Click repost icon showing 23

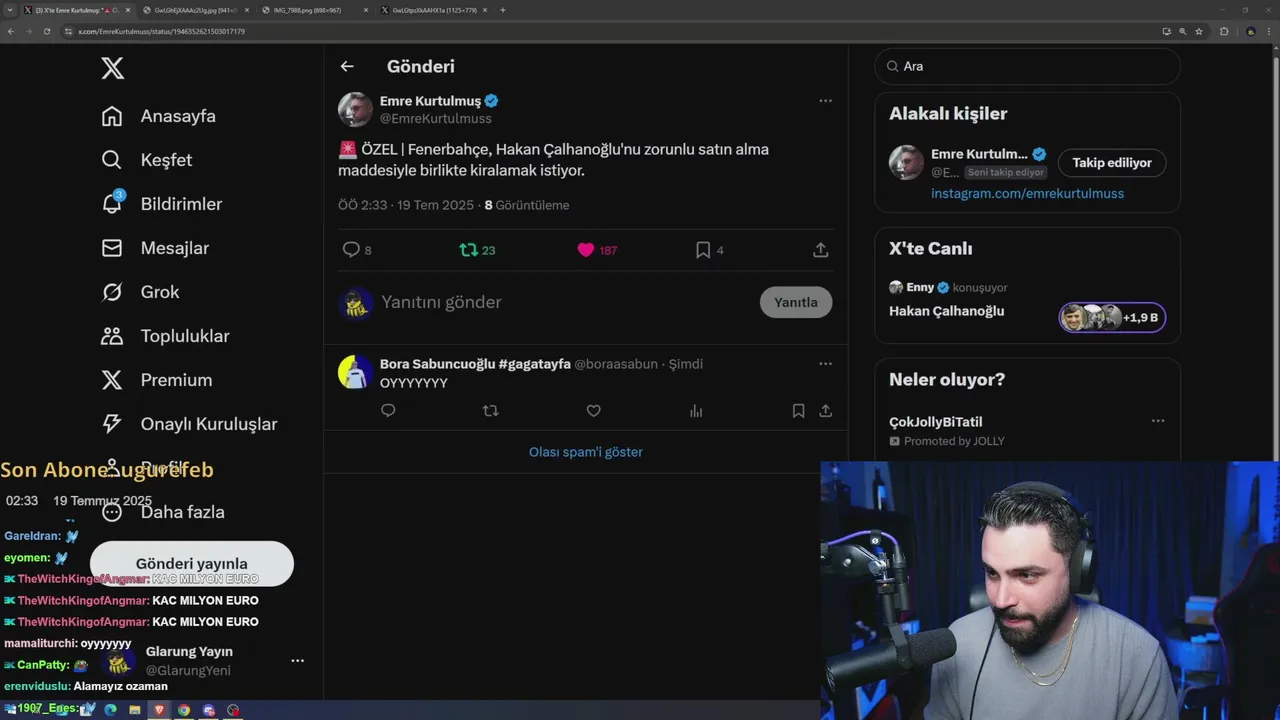tap(468, 250)
